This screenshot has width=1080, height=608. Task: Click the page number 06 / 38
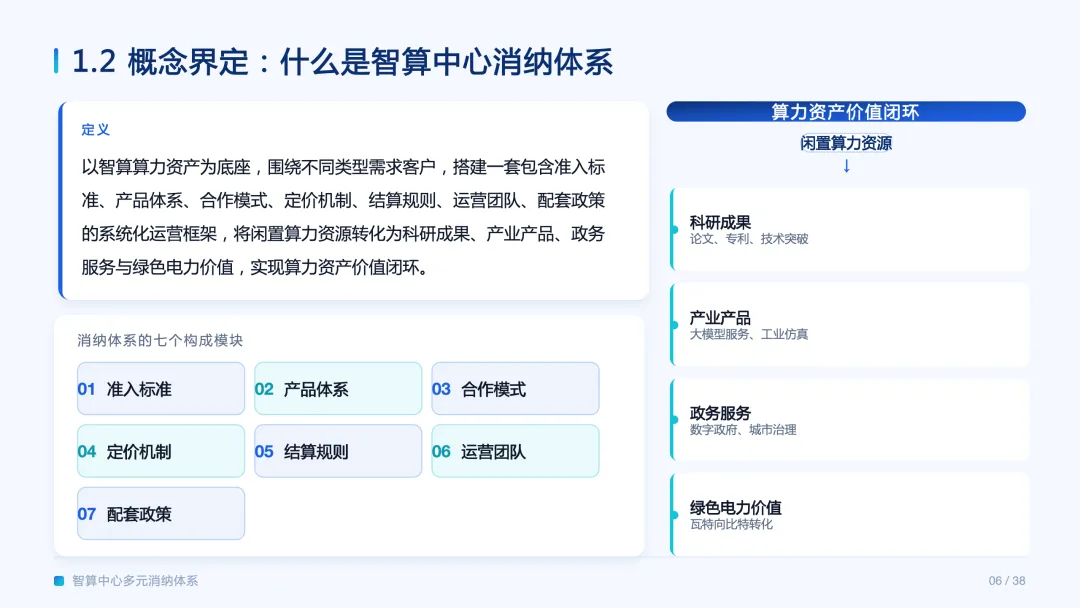tap(1007, 581)
